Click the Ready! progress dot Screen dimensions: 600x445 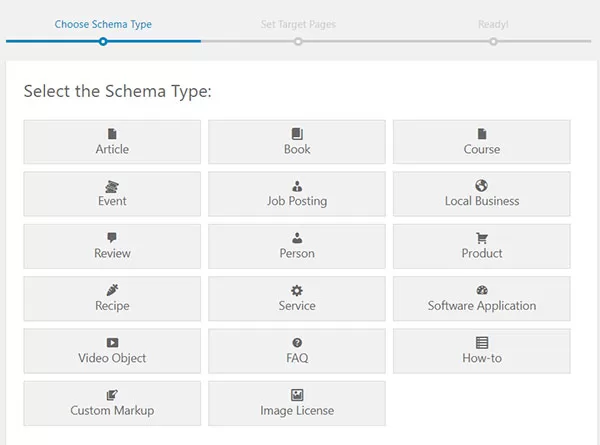(493, 41)
